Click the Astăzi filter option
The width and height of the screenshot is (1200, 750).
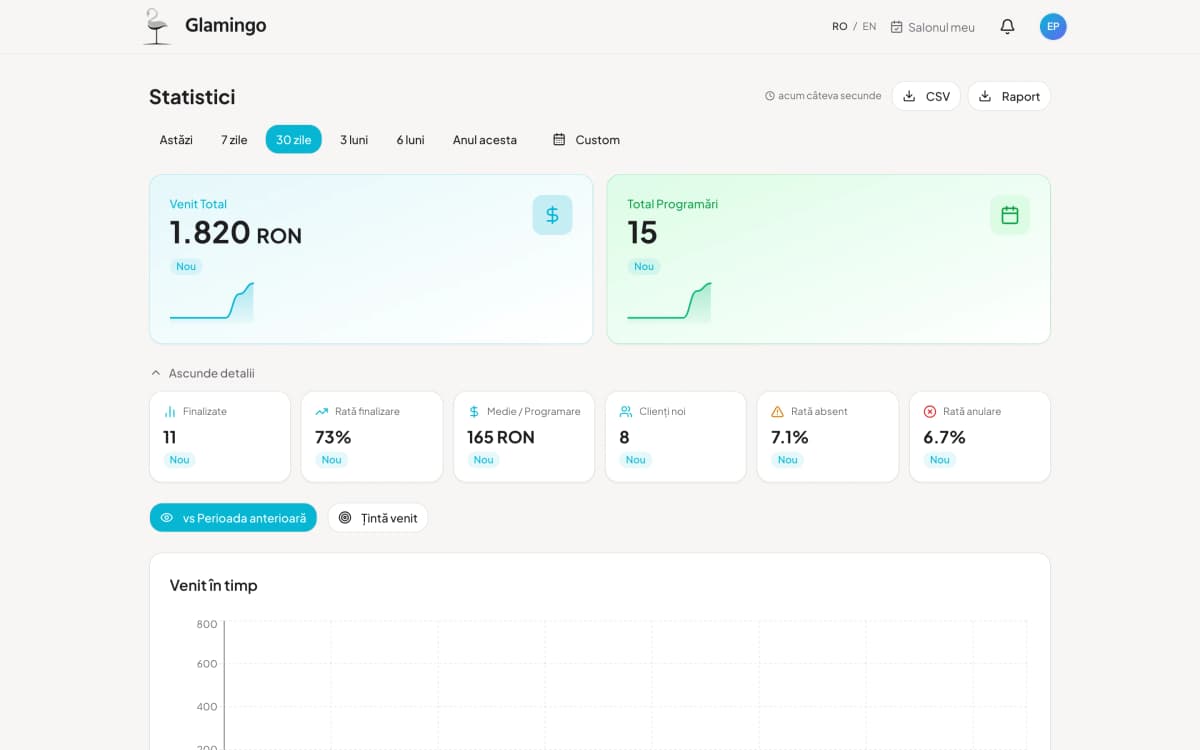[x=175, y=139]
